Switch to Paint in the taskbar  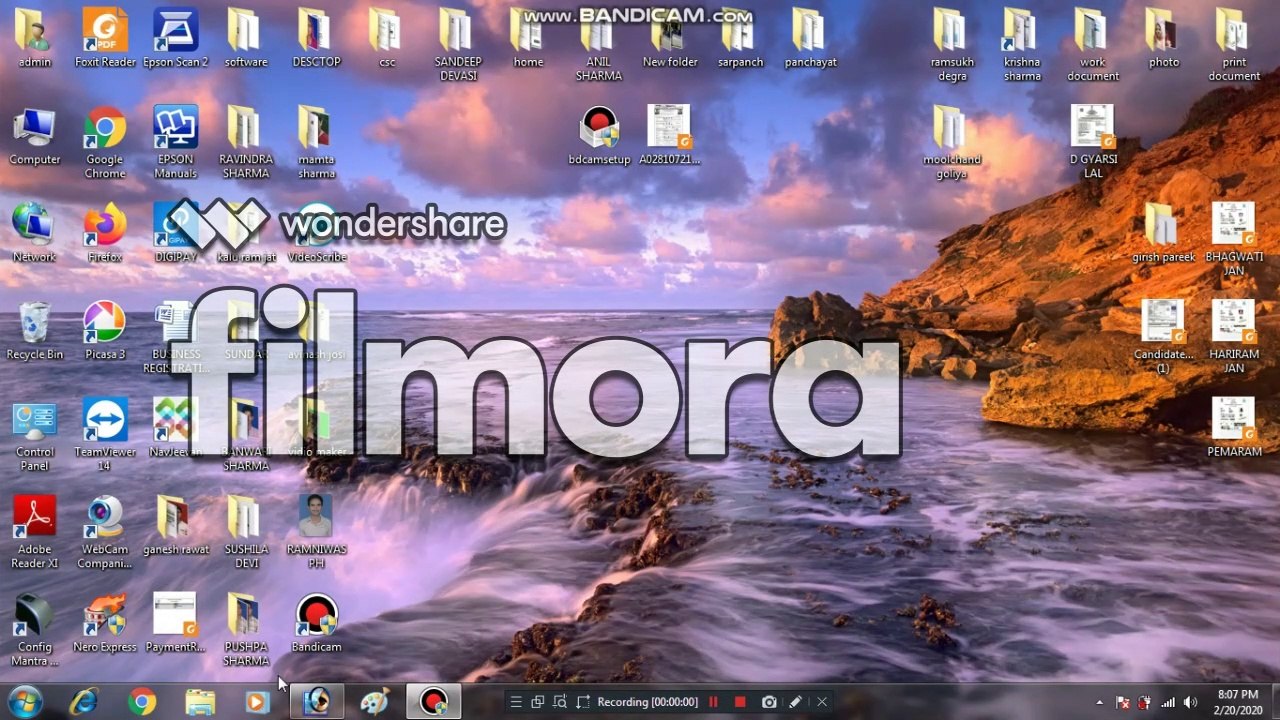[x=375, y=702]
